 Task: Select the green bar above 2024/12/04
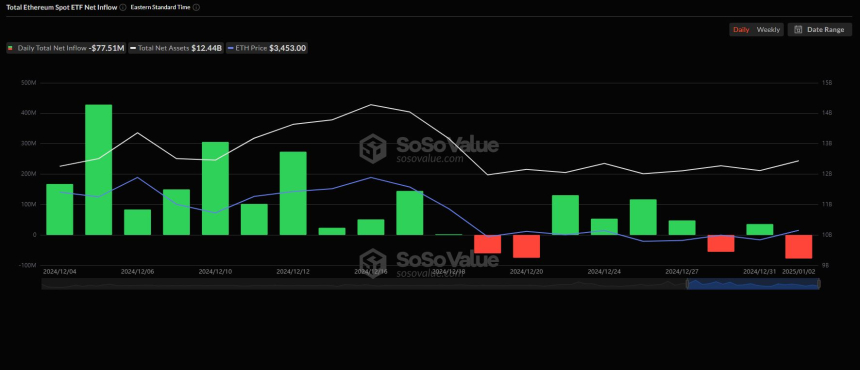(60, 209)
